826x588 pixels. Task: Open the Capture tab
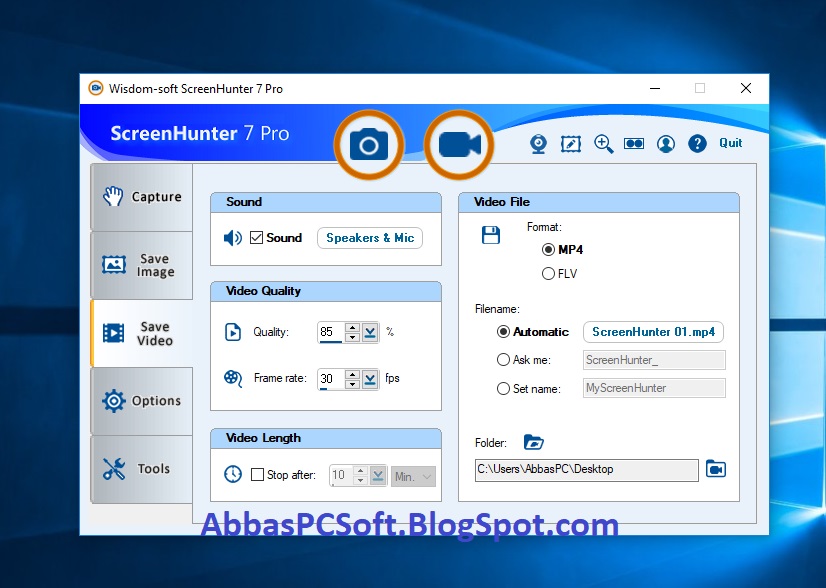[x=142, y=197]
